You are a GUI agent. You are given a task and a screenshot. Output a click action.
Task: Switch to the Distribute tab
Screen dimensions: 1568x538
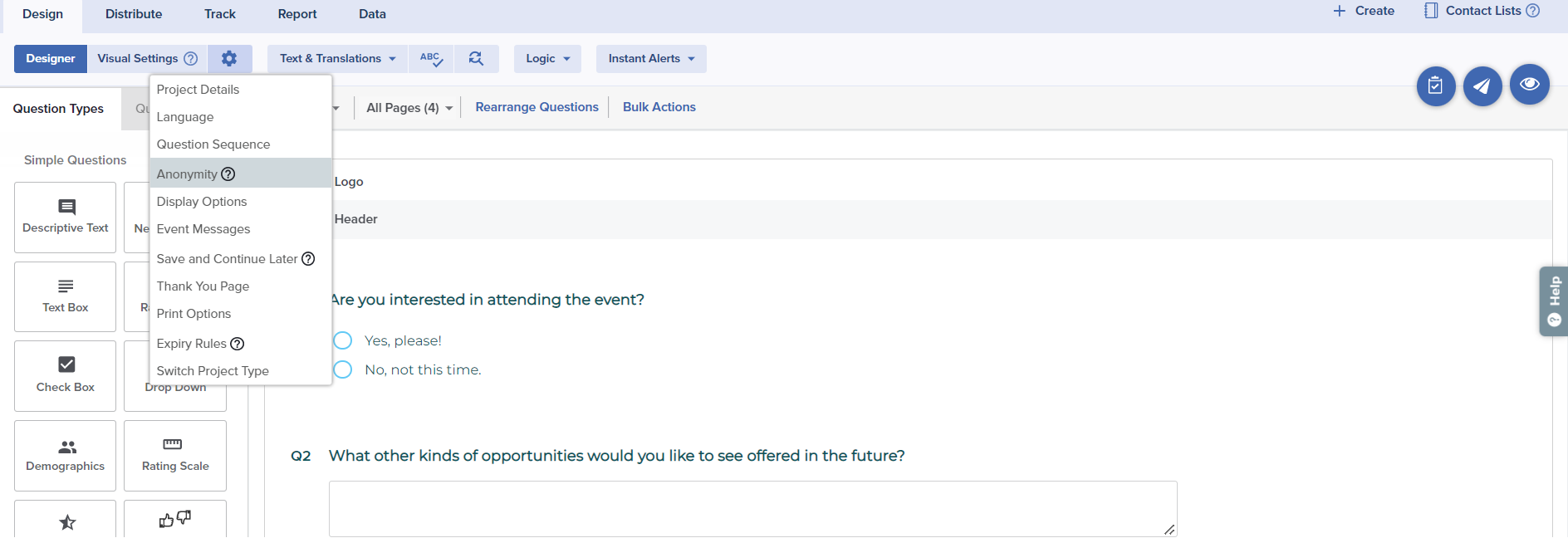coord(134,14)
